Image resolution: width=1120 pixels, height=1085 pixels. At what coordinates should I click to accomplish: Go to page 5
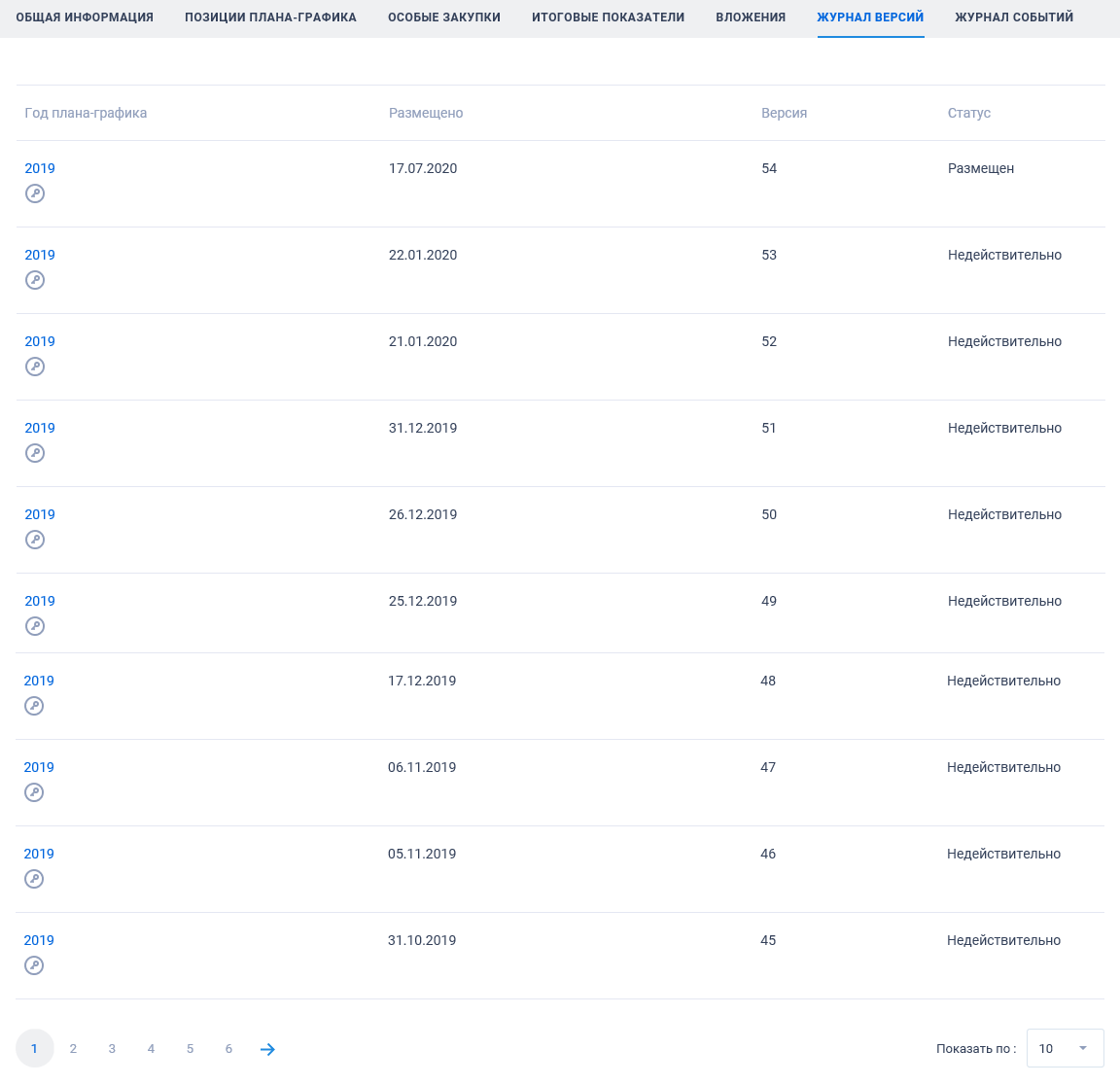(x=190, y=1049)
